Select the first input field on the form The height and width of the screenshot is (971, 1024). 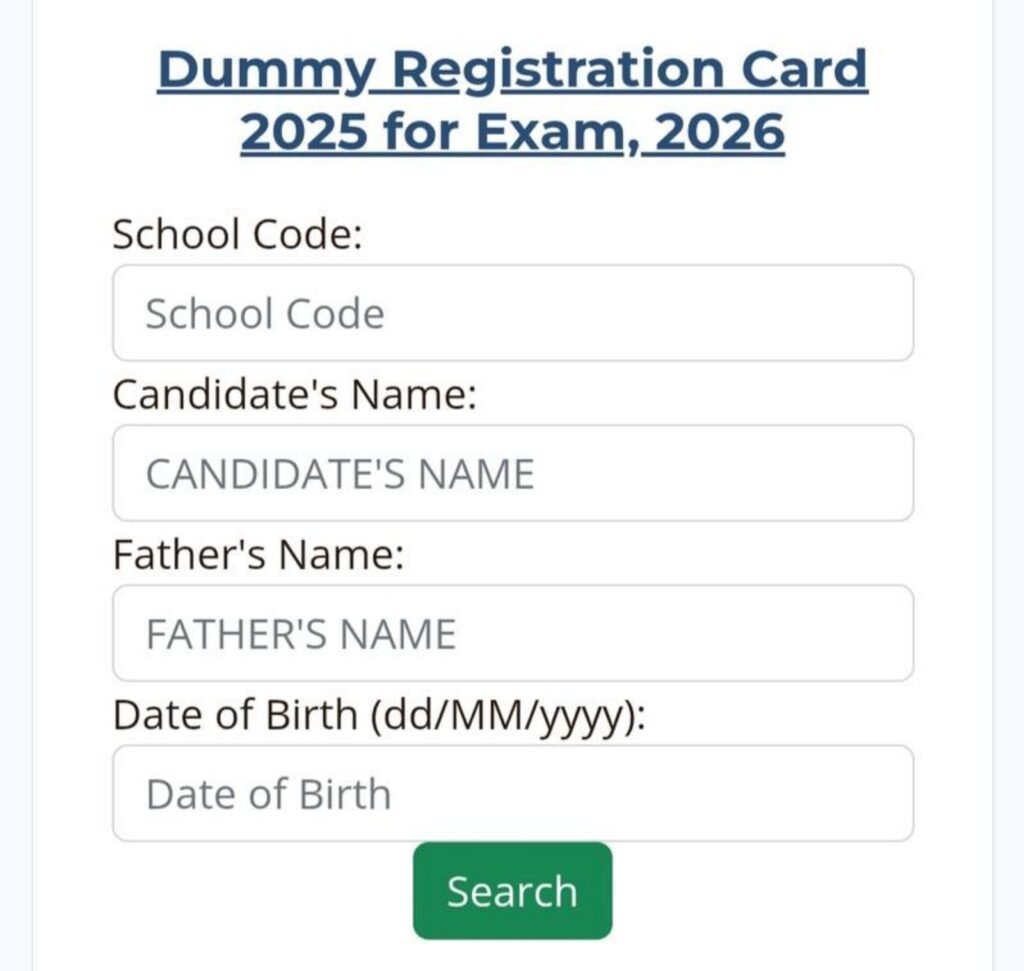tap(512, 313)
